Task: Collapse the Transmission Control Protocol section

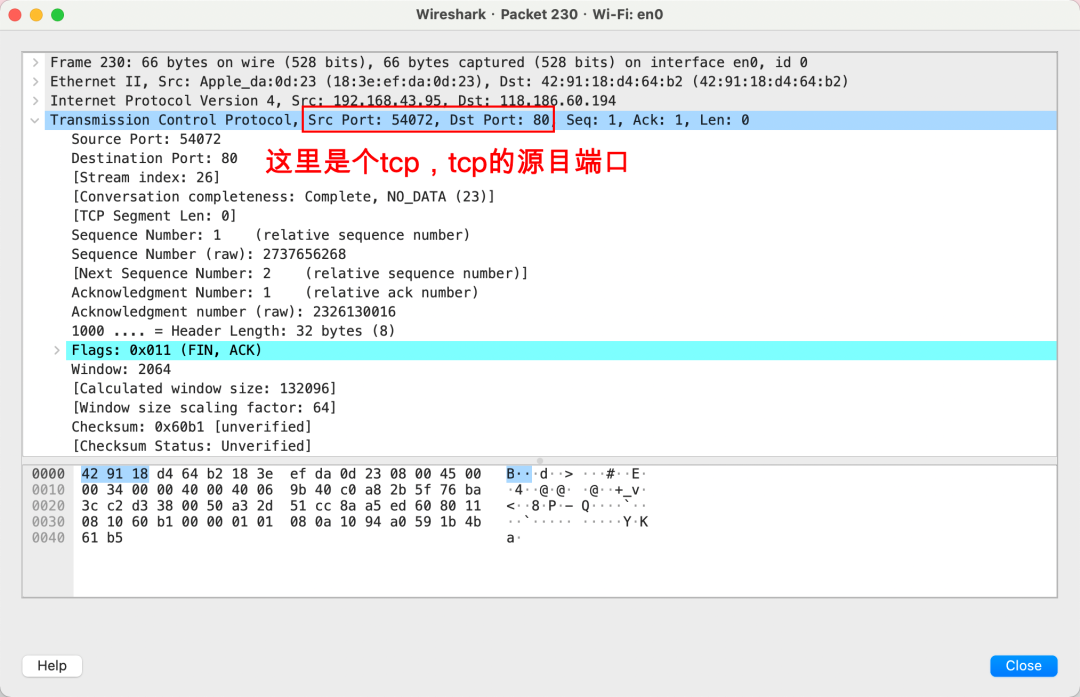Action: coord(35,121)
